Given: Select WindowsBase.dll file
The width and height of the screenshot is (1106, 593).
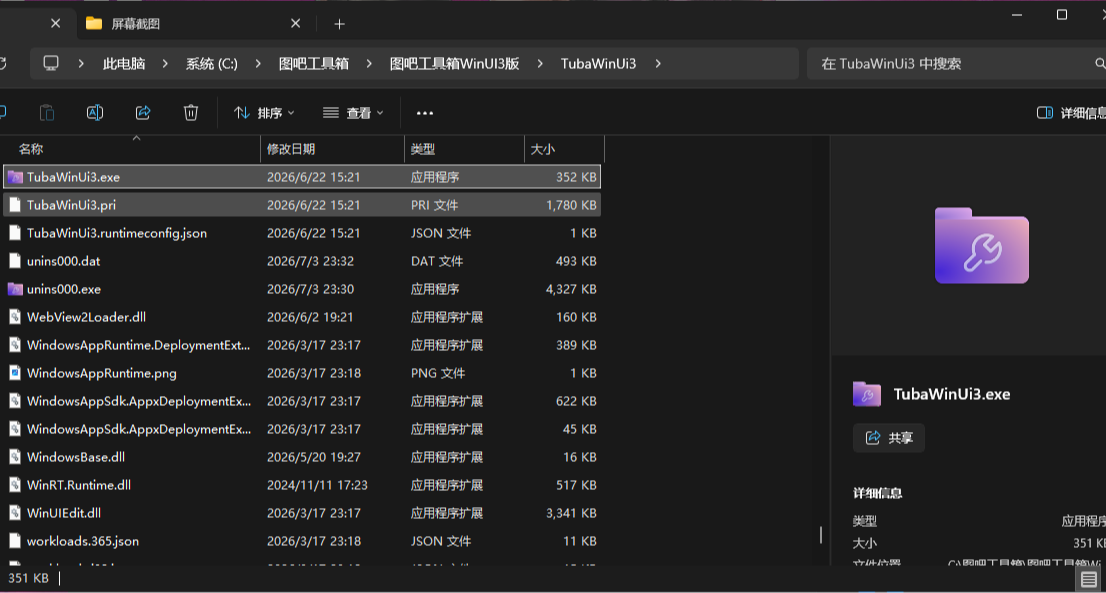Looking at the screenshot, I should tap(302, 457).
